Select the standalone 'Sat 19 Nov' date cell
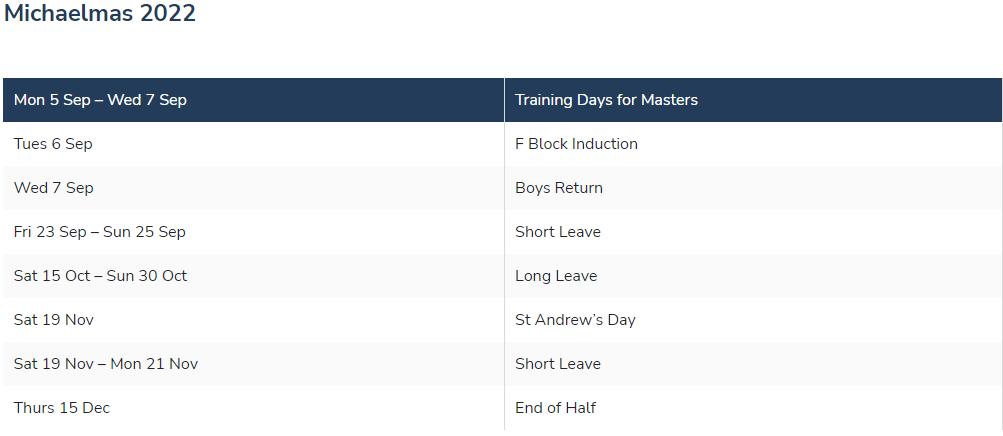This screenshot has width=1003, height=436. click(x=53, y=320)
